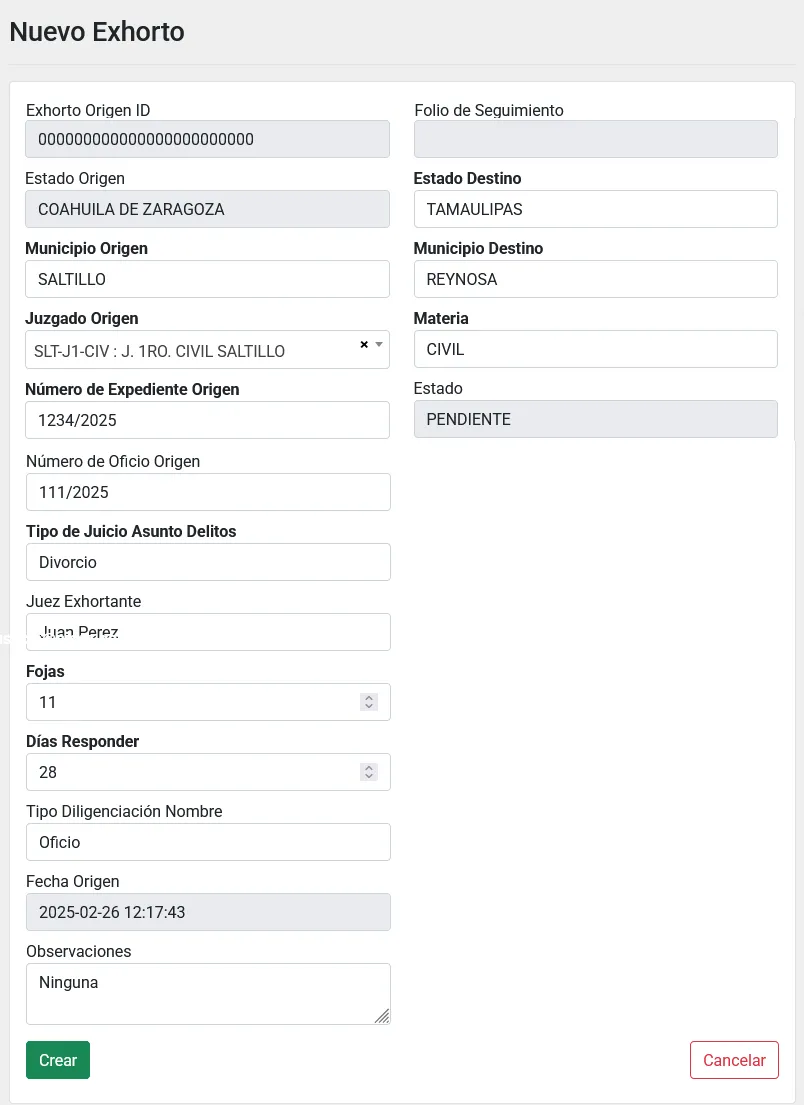Focus the Municipio Origen field with SALTILLO
This screenshot has width=804, height=1105.
point(207,279)
